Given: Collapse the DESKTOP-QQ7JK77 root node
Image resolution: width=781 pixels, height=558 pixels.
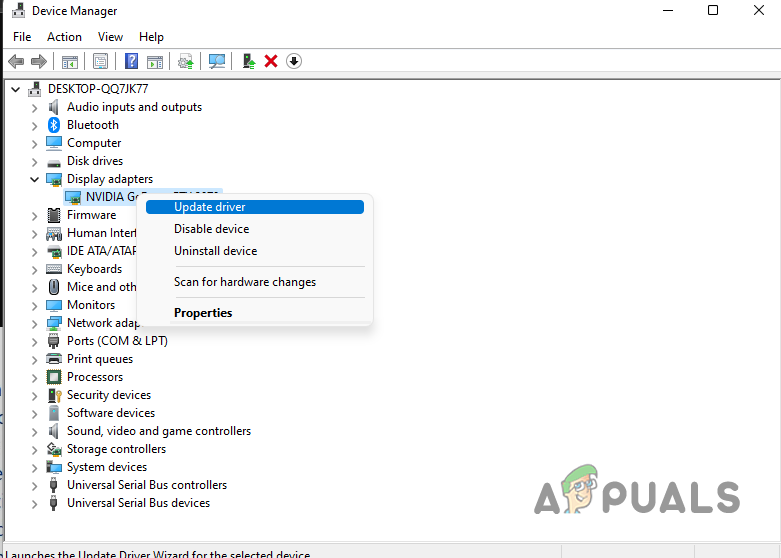Looking at the screenshot, I should 15,90.
